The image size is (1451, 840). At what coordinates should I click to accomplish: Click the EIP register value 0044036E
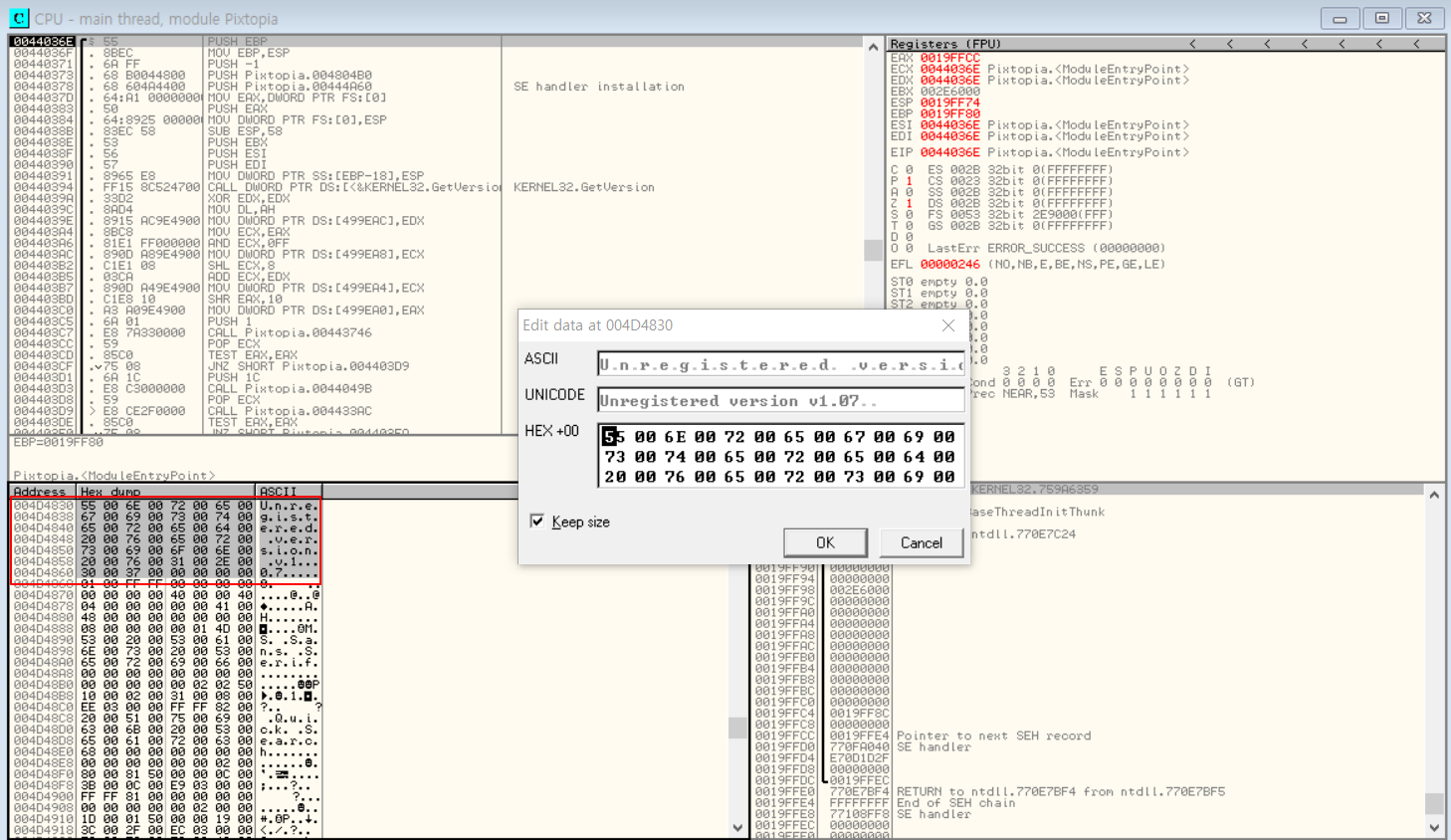[949, 152]
